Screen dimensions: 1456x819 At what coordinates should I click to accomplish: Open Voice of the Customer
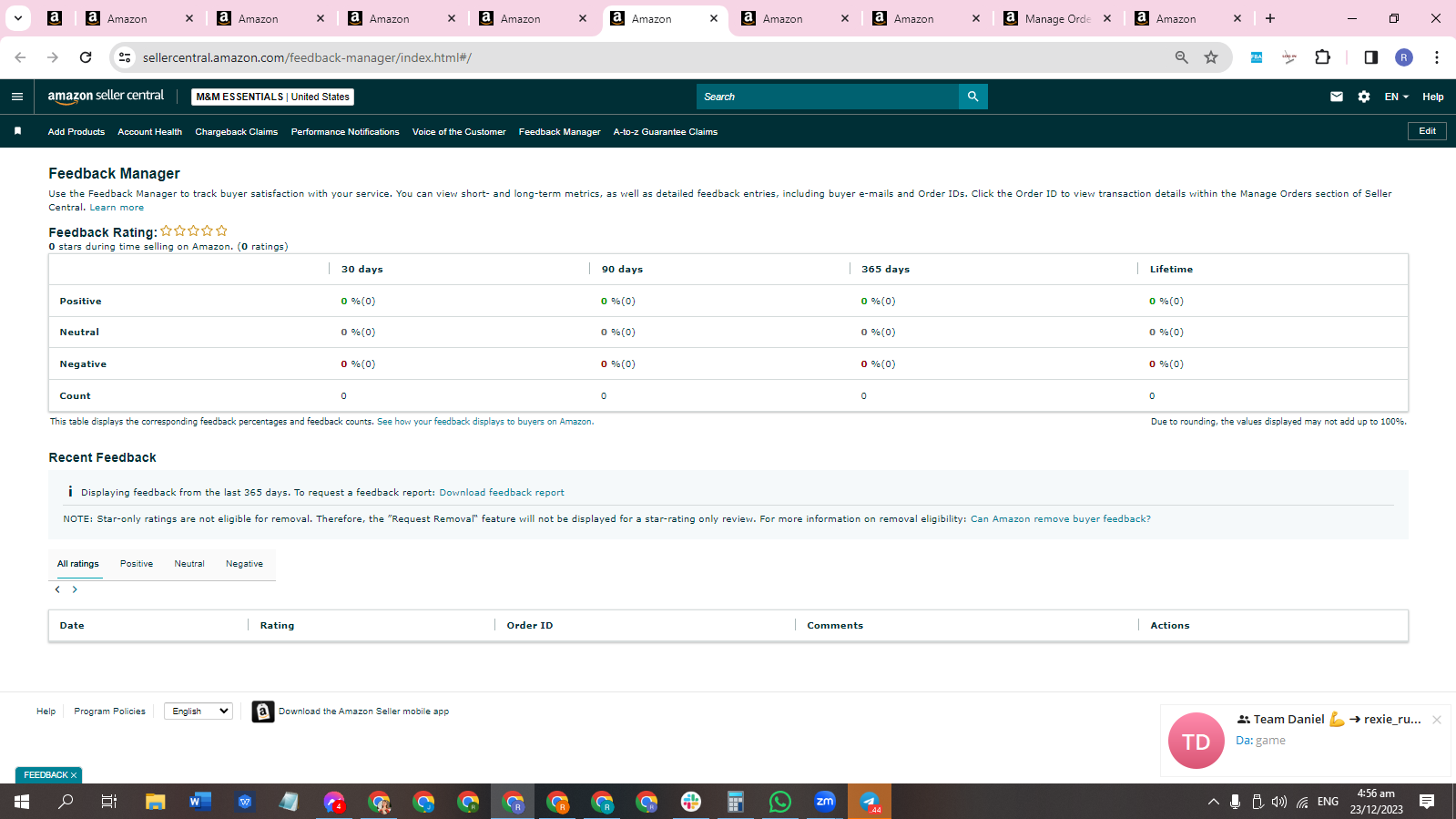tap(459, 132)
